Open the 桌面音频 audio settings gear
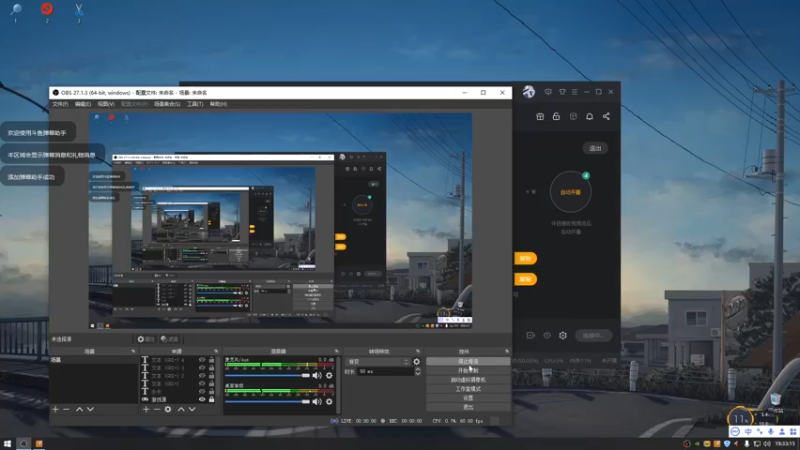The height and width of the screenshot is (450, 800). (329, 402)
